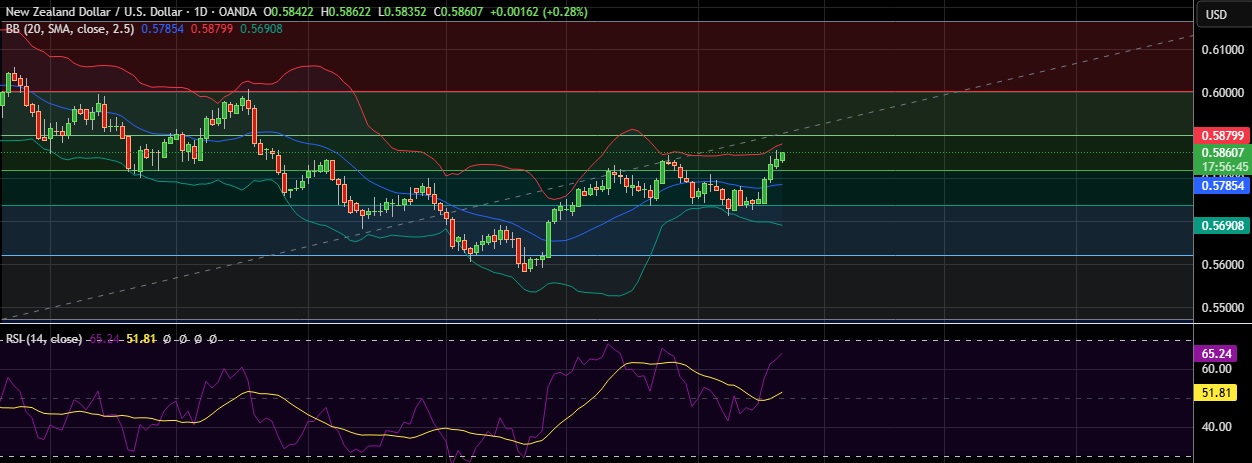The width and height of the screenshot is (1252, 463).
Task: Click the 0.61000 price scale mark
Action: tap(1221, 50)
